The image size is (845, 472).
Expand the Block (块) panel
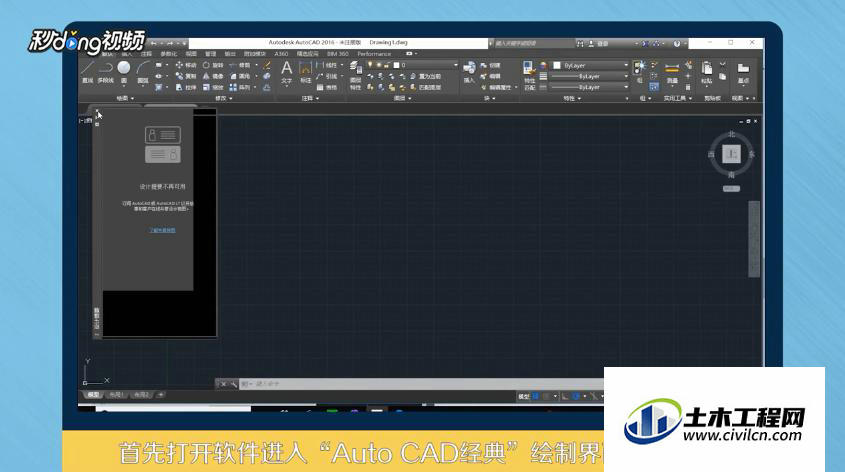click(489, 98)
